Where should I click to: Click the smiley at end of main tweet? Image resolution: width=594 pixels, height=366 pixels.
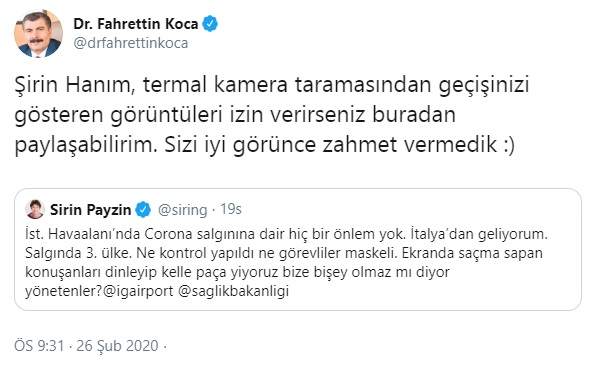click(x=509, y=145)
